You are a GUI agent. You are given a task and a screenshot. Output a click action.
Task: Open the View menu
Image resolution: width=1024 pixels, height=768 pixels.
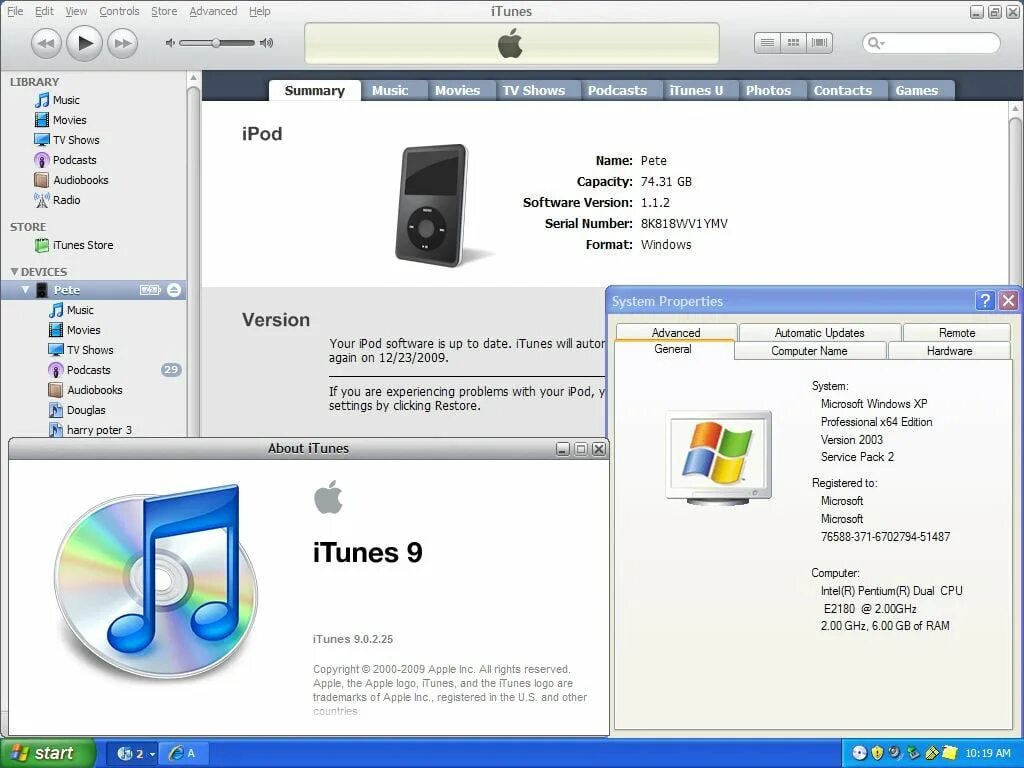point(76,11)
